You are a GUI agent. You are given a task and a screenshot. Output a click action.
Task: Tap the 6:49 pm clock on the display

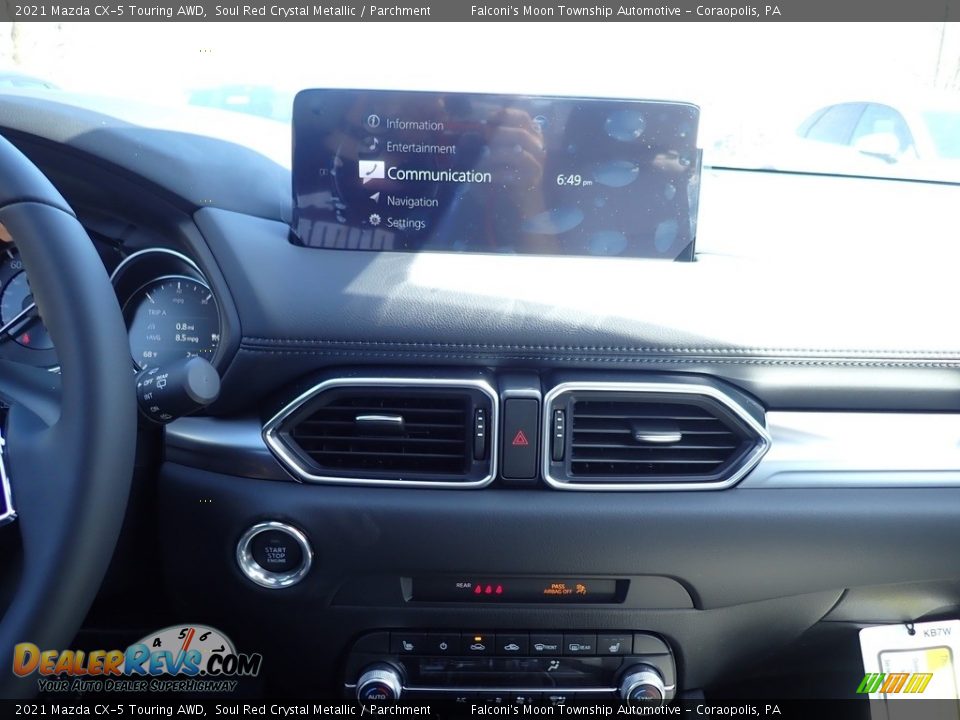click(574, 180)
